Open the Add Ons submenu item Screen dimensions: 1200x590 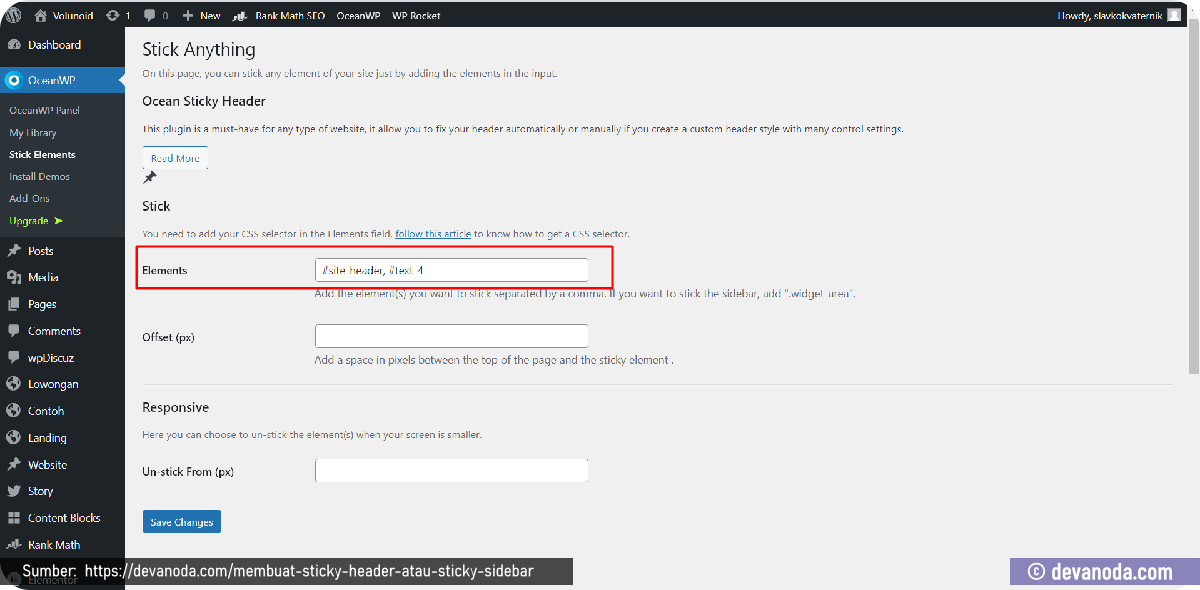(x=29, y=198)
